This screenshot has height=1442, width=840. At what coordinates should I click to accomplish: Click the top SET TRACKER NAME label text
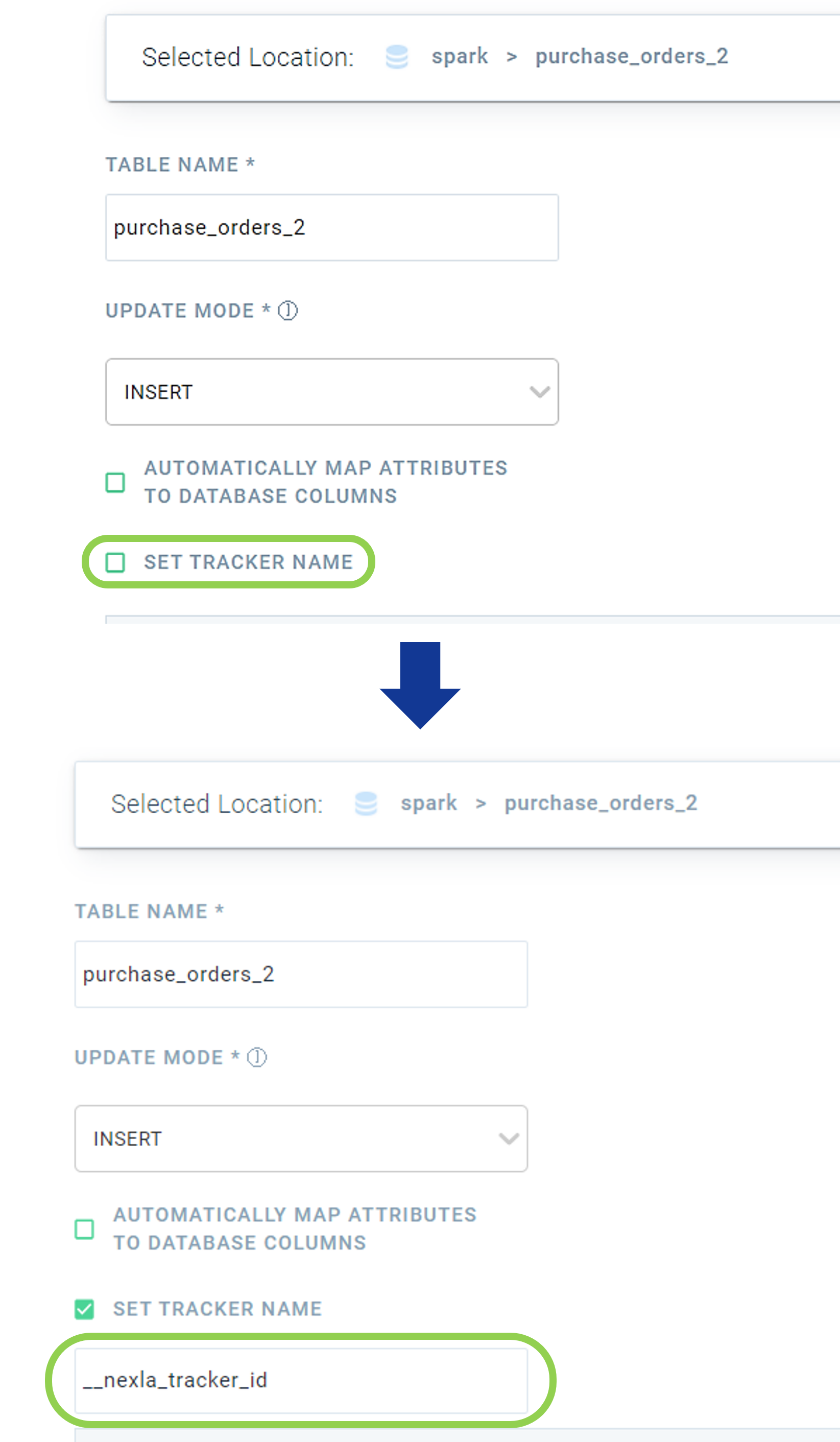click(248, 562)
